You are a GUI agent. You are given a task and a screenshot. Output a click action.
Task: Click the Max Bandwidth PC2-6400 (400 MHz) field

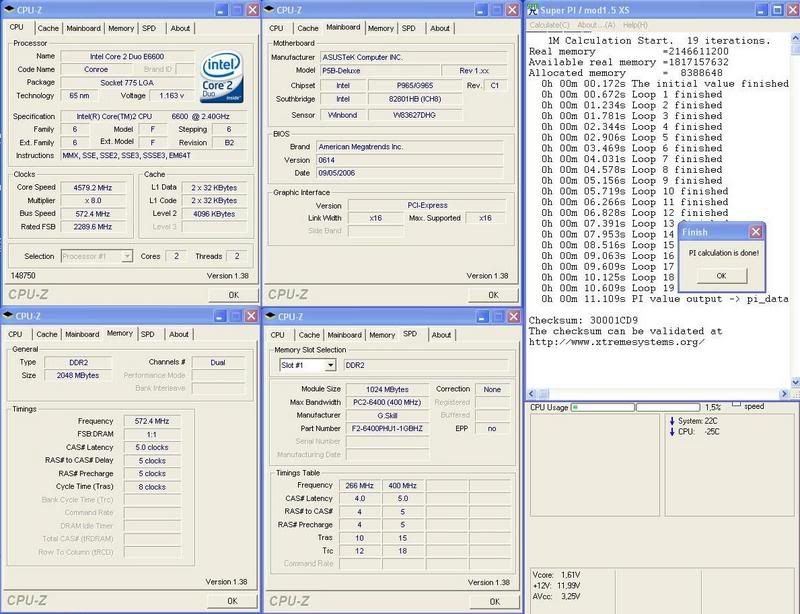(387, 402)
